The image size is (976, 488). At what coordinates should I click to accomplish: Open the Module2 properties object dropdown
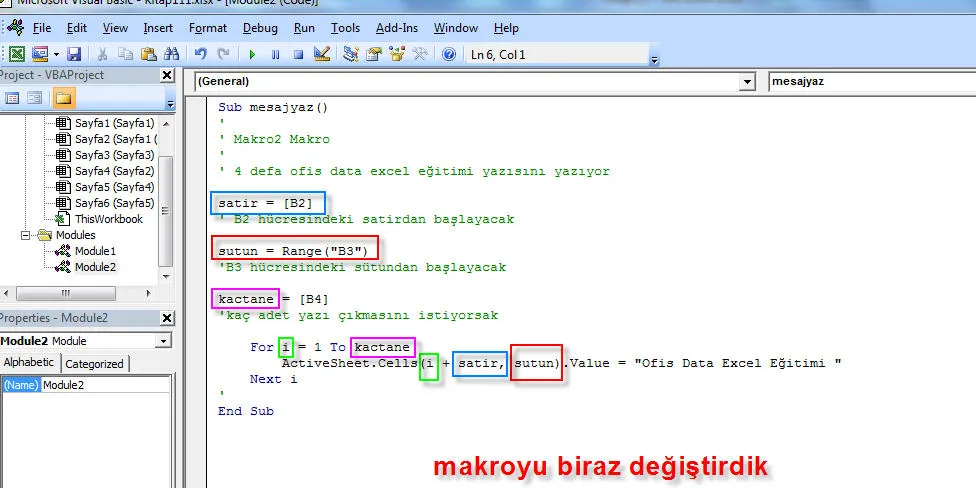tap(163, 341)
